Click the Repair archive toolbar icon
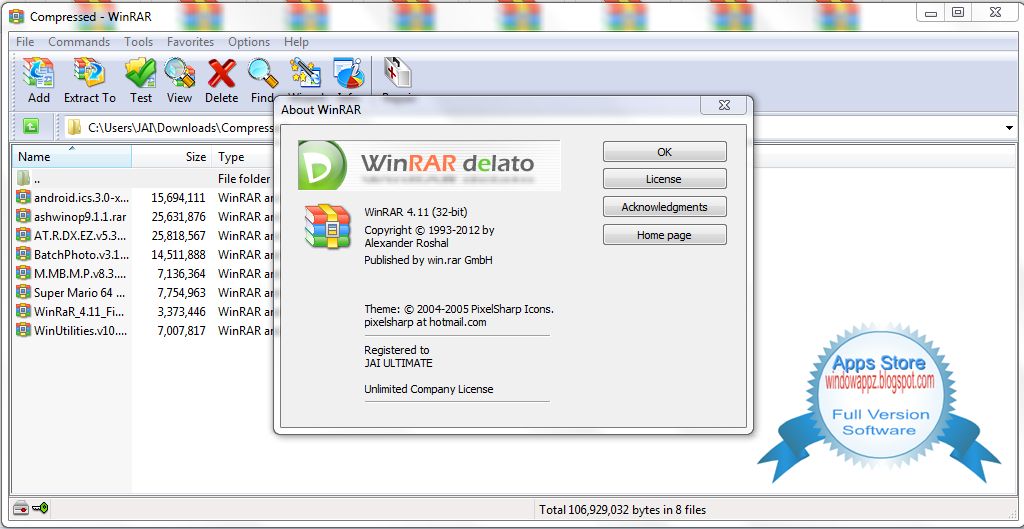Image resolution: width=1024 pixels, height=529 pixels. [398, 72]
